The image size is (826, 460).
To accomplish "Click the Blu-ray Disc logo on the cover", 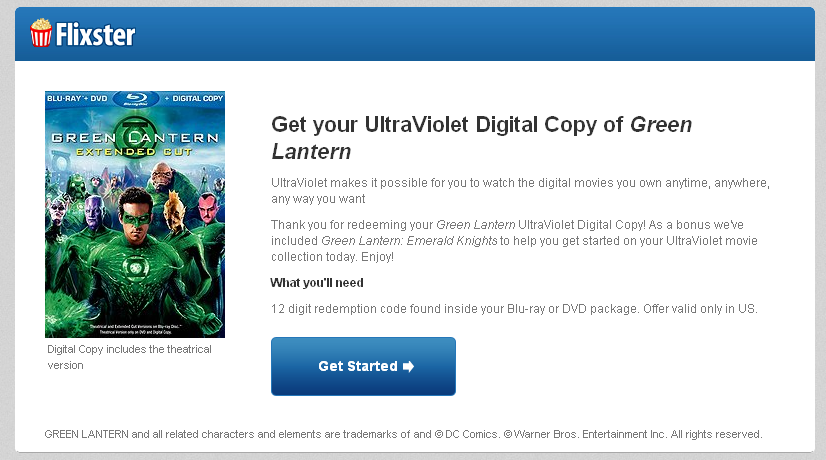I will 135,99.
